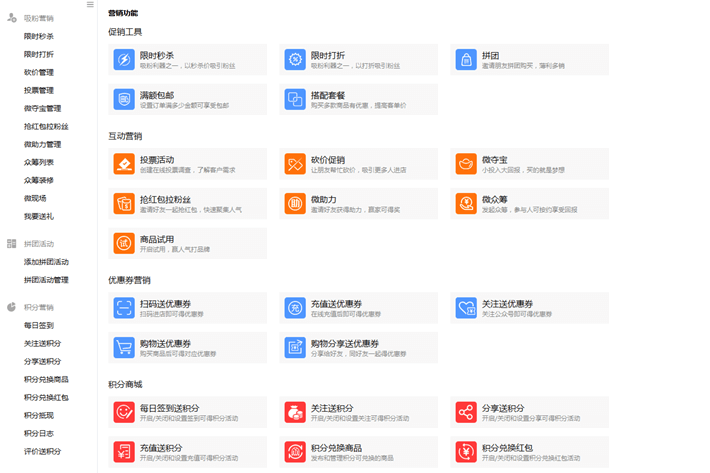Click the 微助力 boost icon

click(x=295, y=204)
